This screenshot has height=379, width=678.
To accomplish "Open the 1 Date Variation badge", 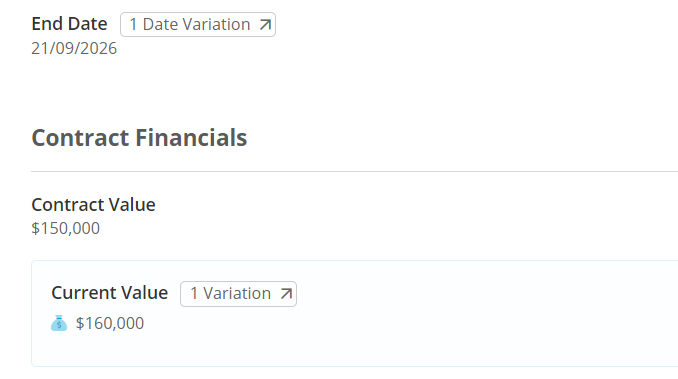I will [198, 25].
